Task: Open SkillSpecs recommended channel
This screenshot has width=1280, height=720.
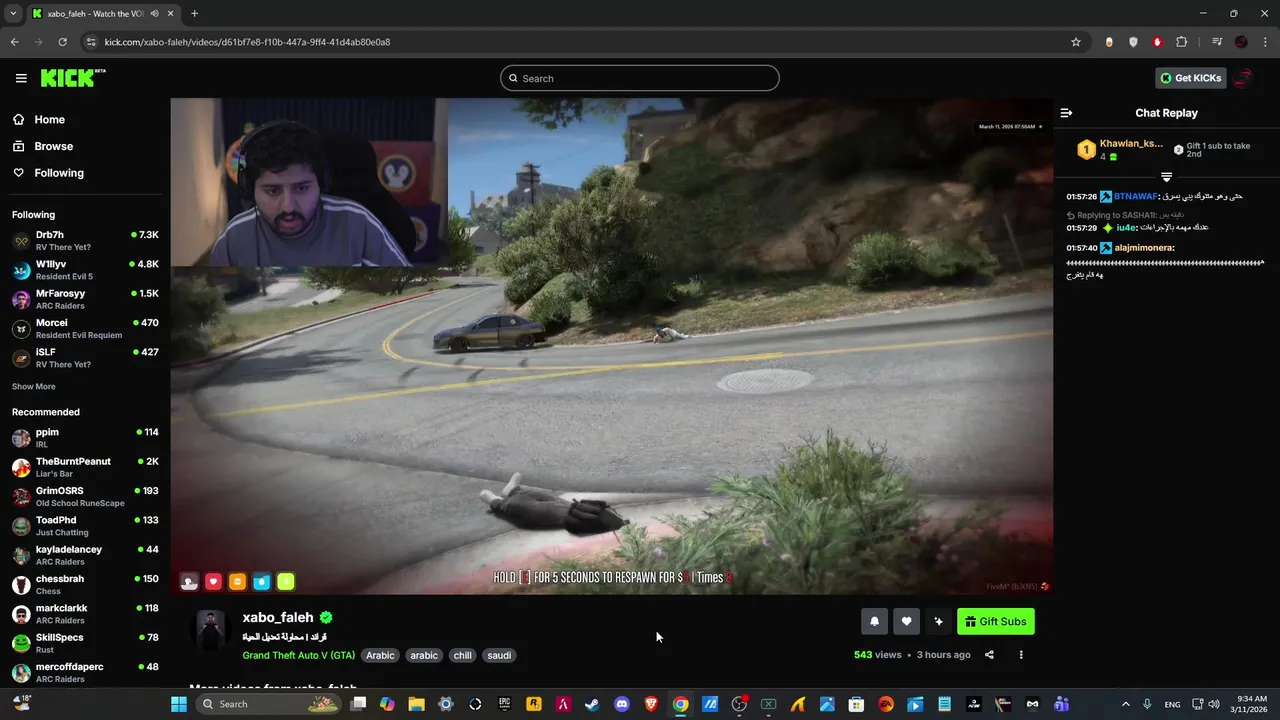Action: [x=85, y=643]
